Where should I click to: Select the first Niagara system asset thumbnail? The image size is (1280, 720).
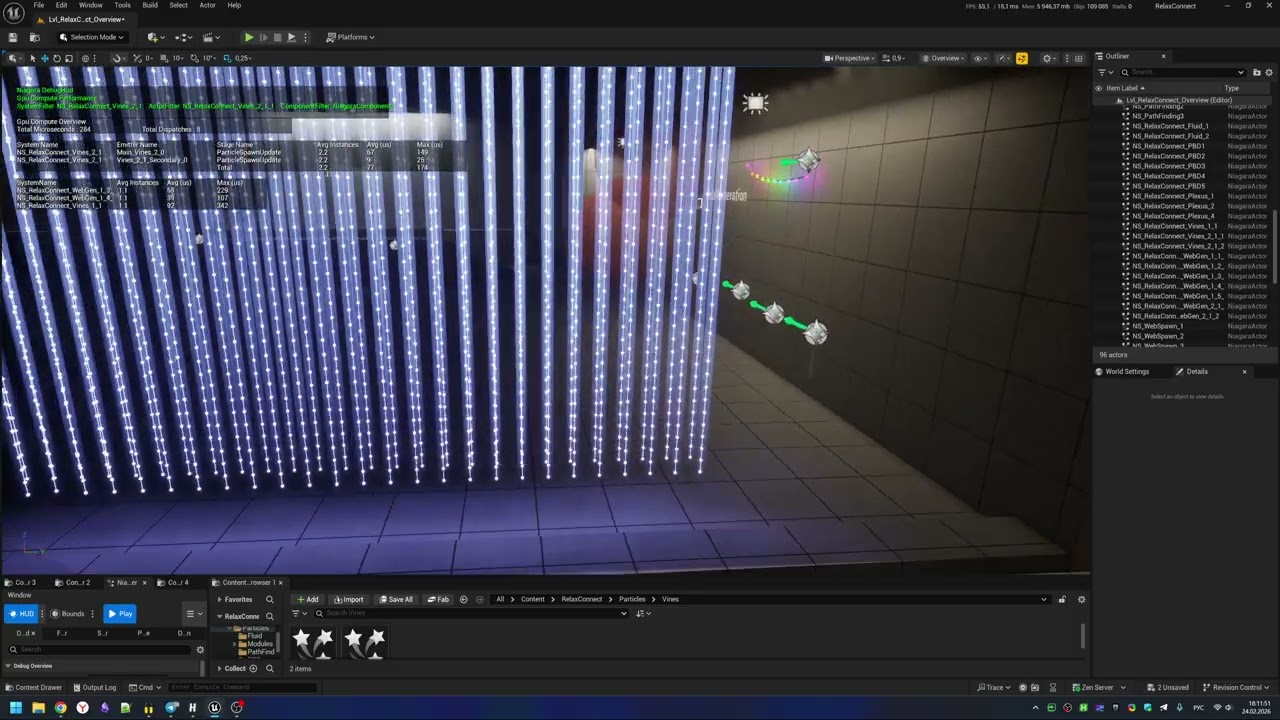[x=312, y=643]
